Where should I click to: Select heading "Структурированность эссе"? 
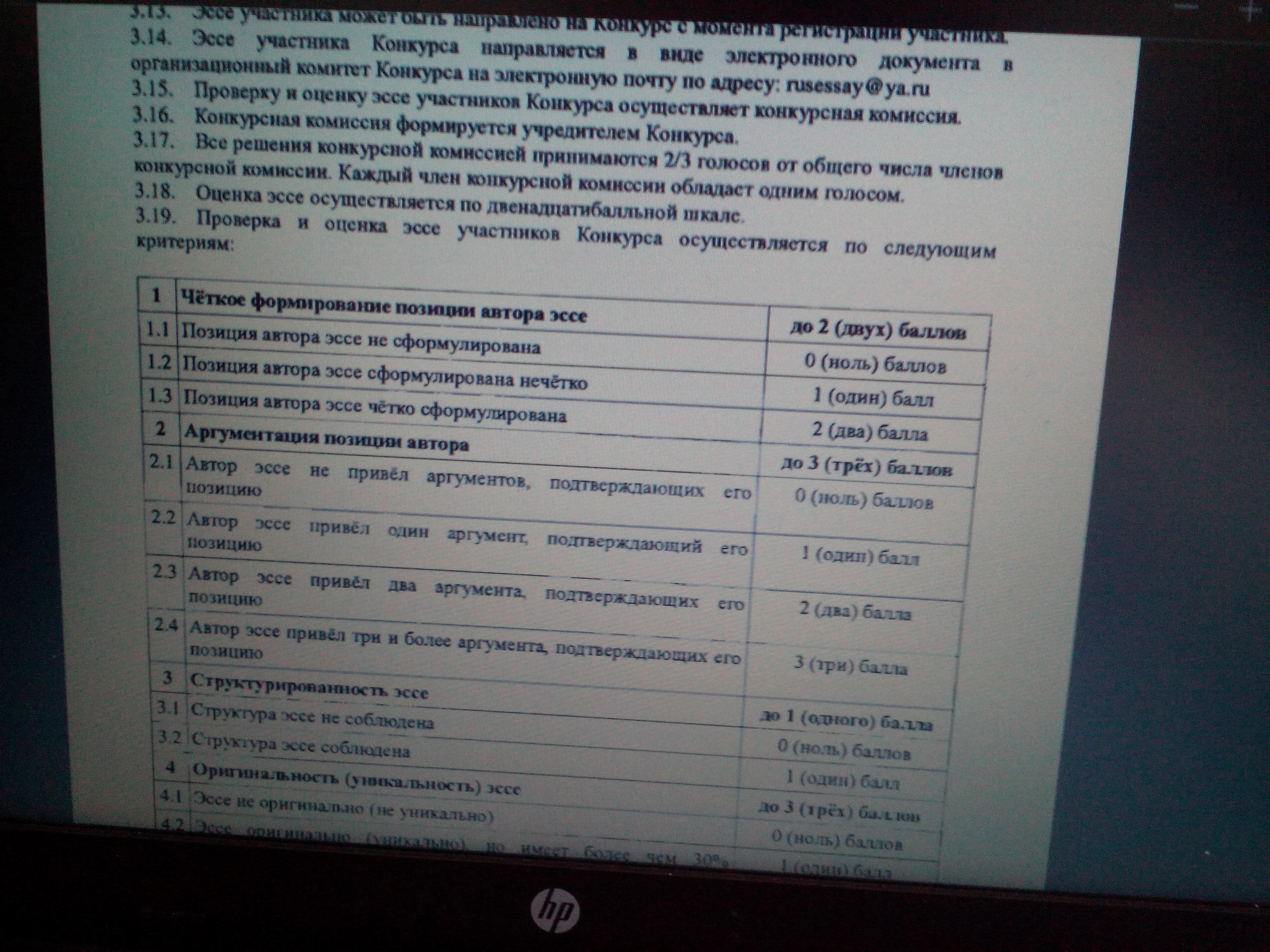click(x=310, y=686)
